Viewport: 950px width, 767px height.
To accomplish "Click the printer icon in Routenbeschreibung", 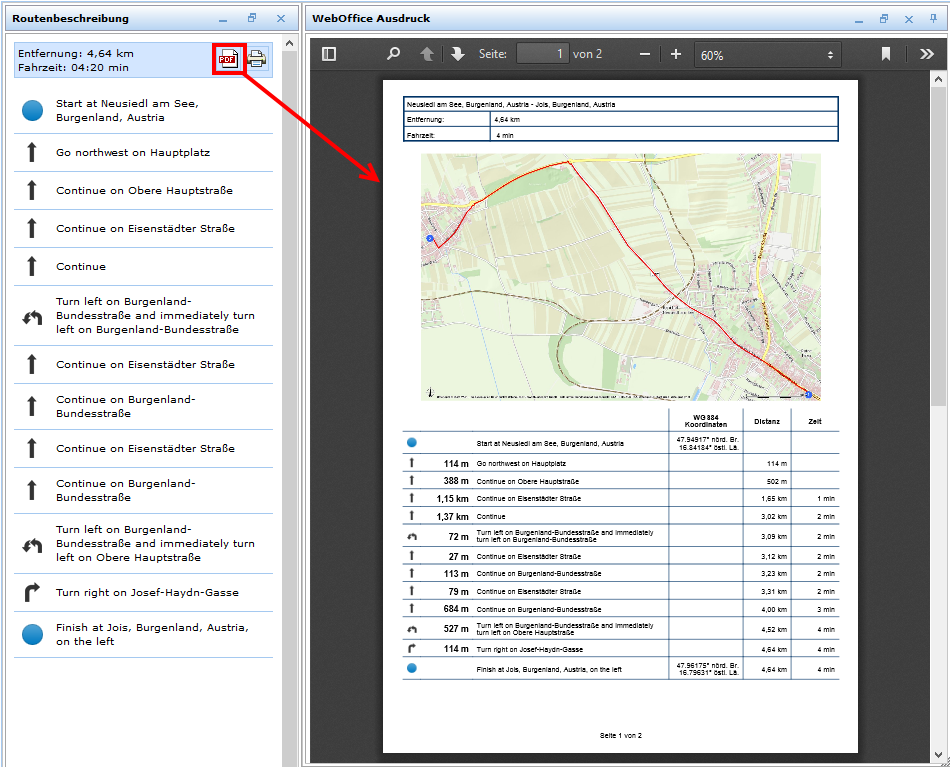I will click(x=257, y=59).
